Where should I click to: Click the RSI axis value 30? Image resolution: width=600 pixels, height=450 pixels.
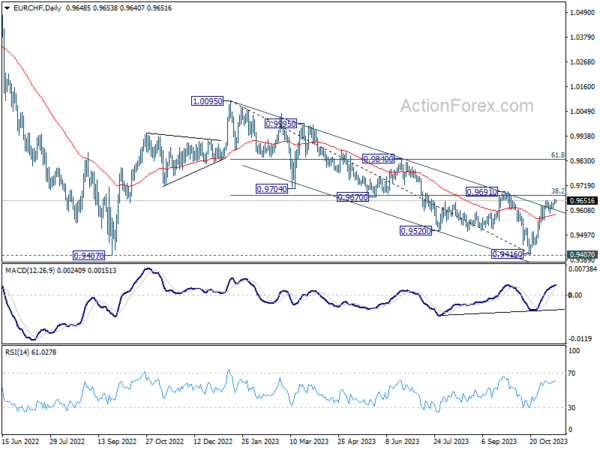point(572,408)
